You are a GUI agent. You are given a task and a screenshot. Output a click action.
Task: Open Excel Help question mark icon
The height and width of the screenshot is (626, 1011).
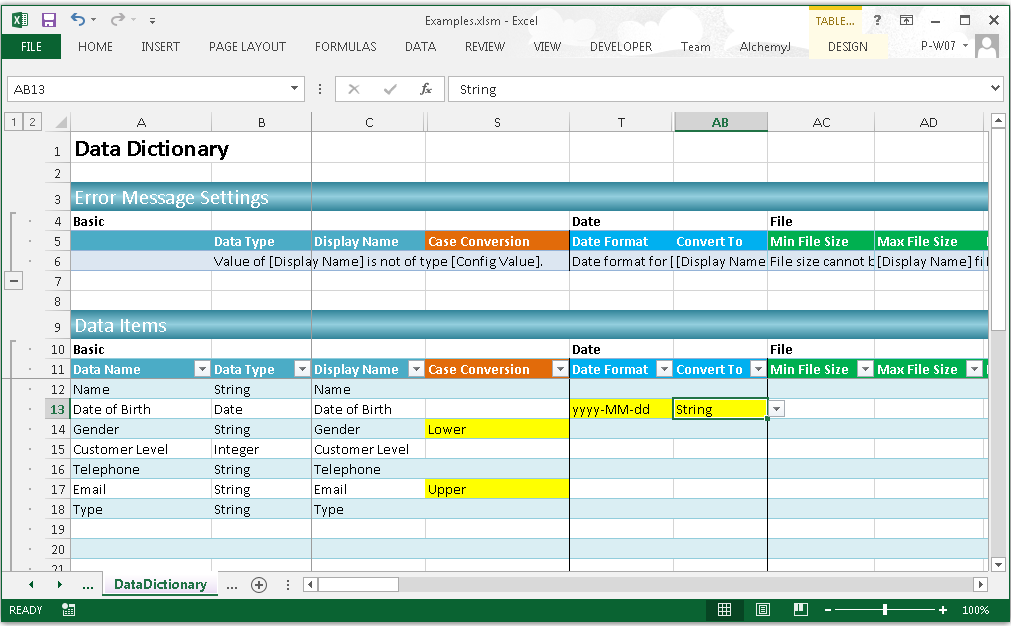click(x=877, y=20)
